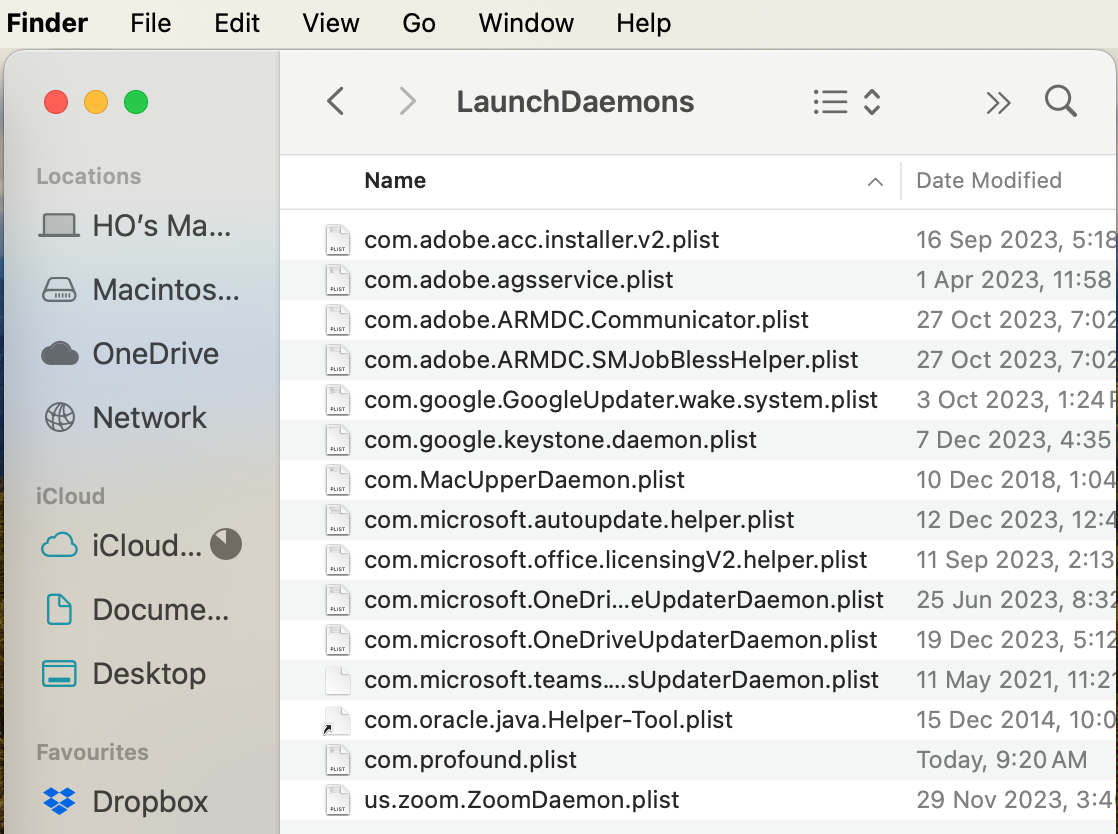The width and height of the screenshot is (1118, 834).
Task: Select com.profound.plist file
Action: pyautogui.click(x=470, y=760)
